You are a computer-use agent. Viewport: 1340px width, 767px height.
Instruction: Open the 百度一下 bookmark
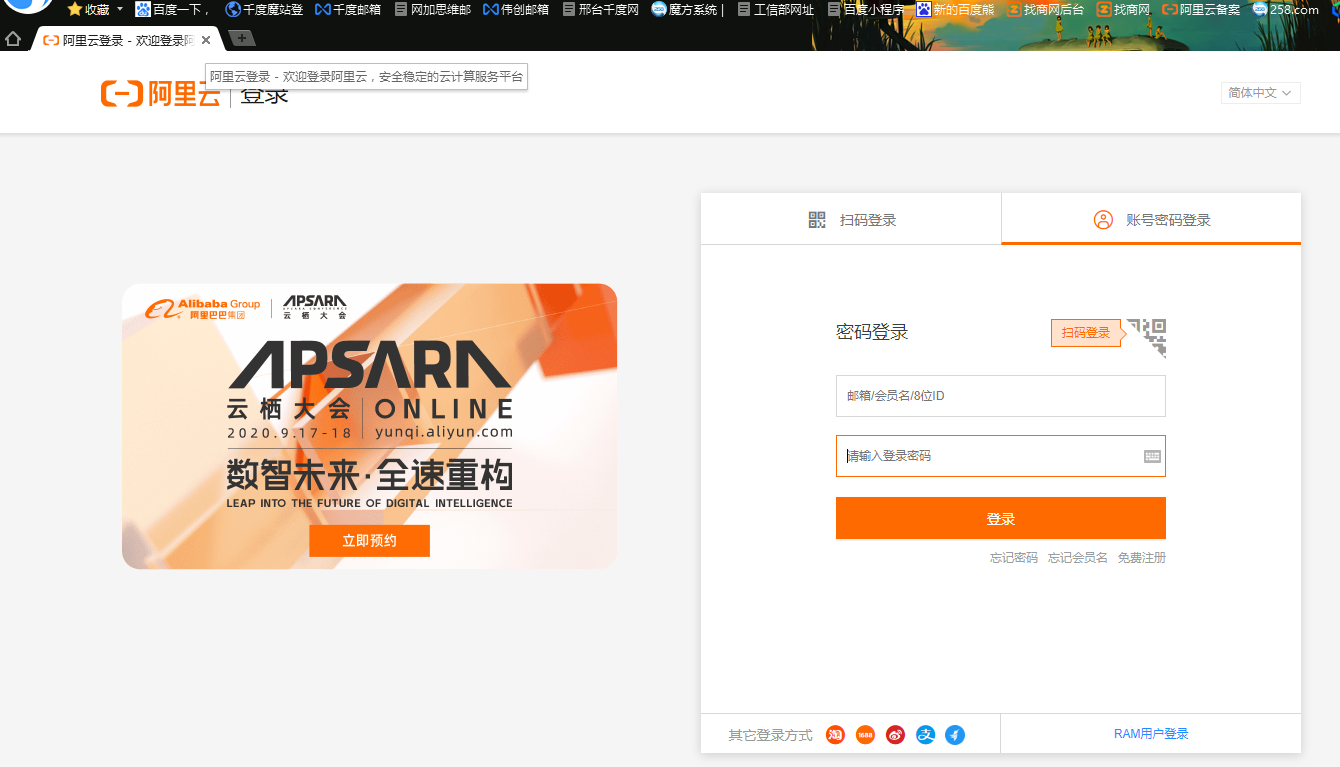174,9
